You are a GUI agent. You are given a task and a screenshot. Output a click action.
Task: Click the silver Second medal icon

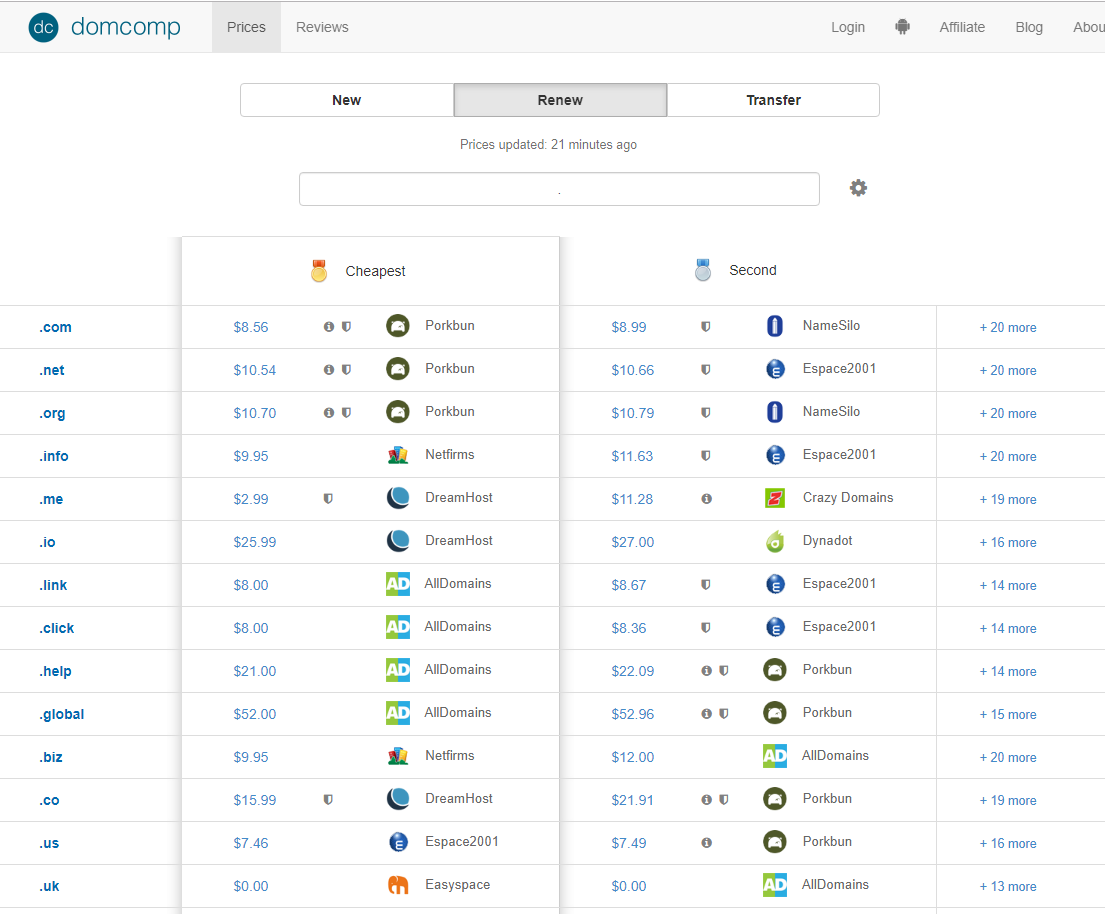tap(703, 270)
